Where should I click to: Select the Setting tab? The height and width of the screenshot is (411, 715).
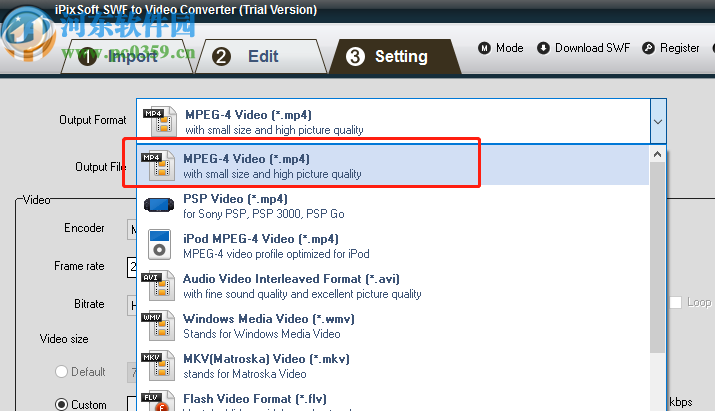click(x=395, y=57)
